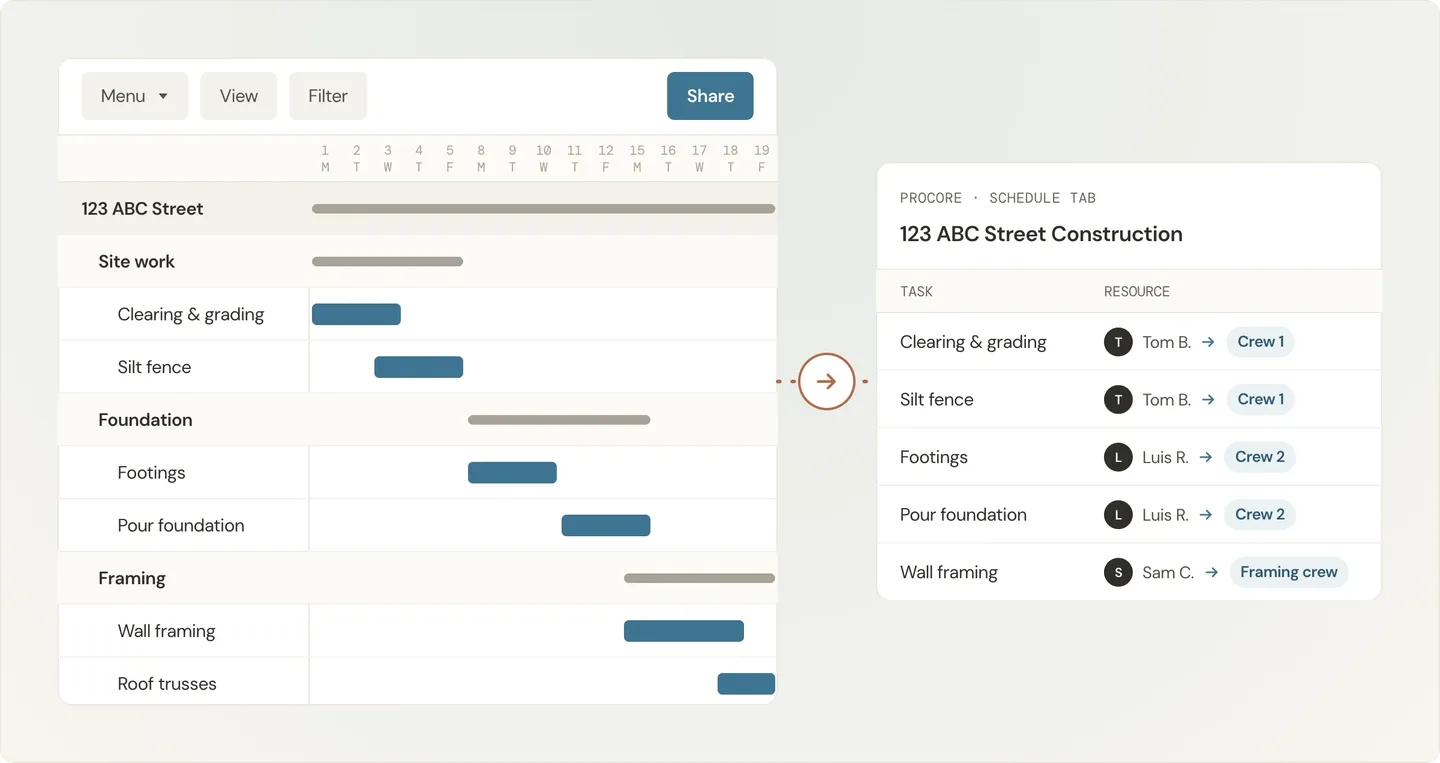Select the Pour foundation Gantt bar
Image resolution: width=1440 pixels, height=763 pixels.
click(x=606, y=525)
